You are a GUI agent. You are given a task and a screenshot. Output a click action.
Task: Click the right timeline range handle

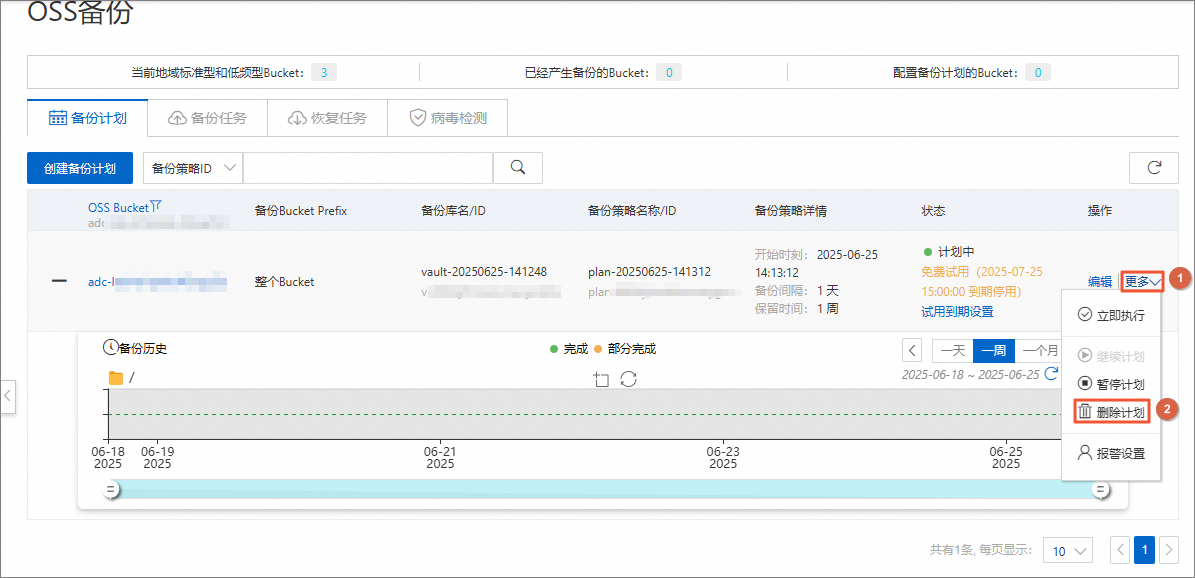point(1100,490)
